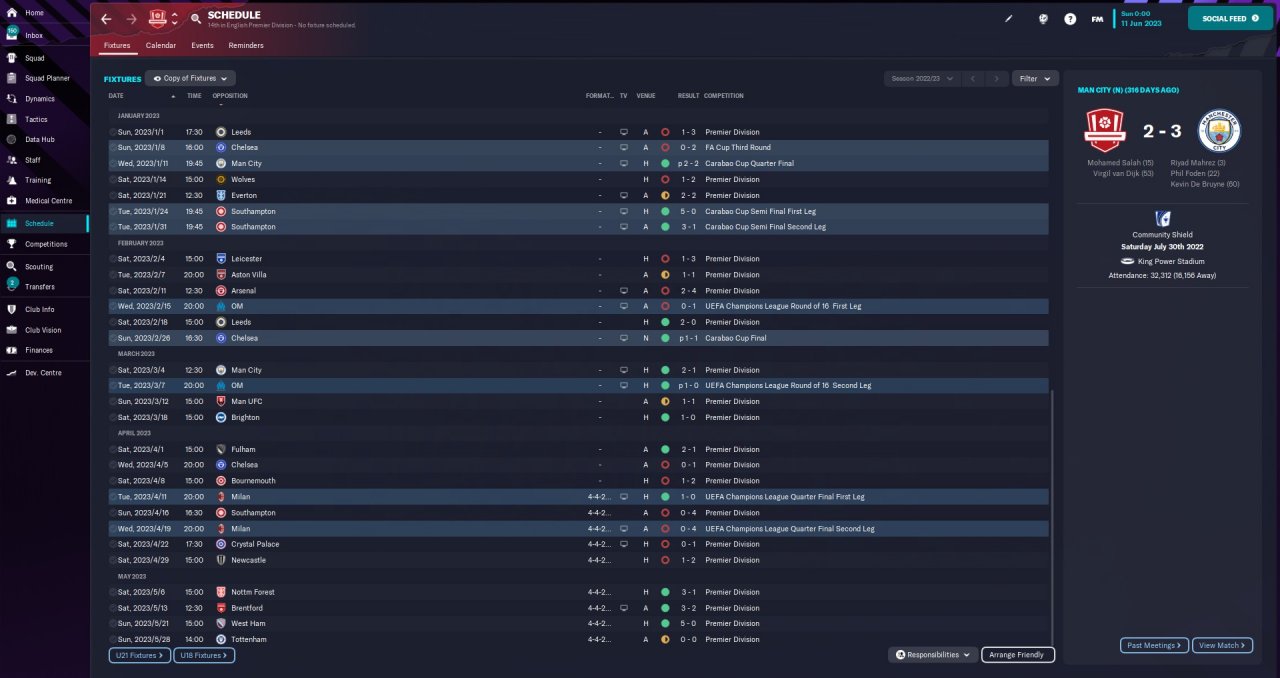Toggle the circle on Aston Villa 2023/2/7 row
The width and height of the screenshot is (1280, 678).
tap(113, 275)
